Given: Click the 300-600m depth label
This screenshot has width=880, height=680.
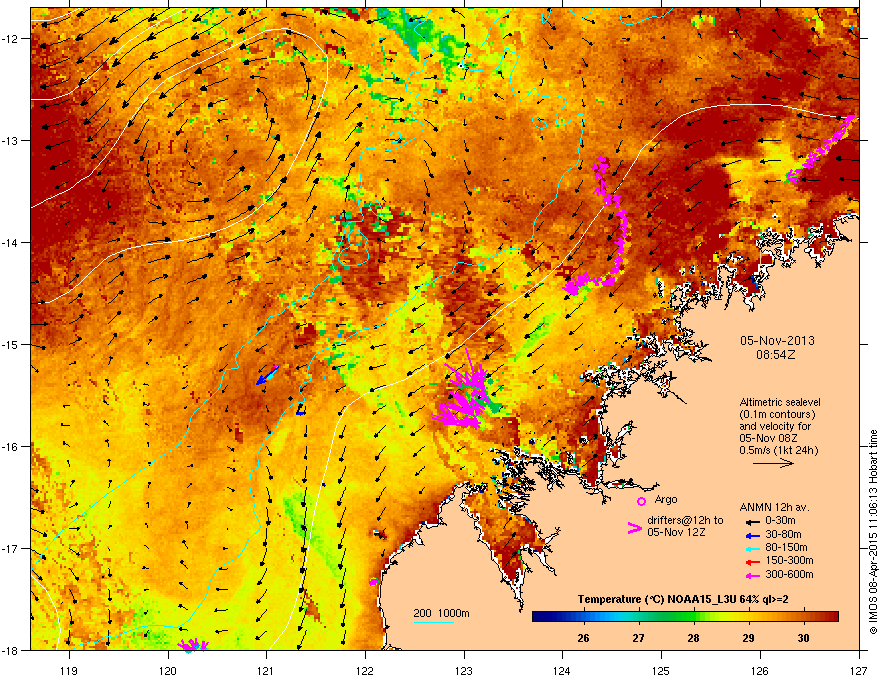Looking at the screenshot, I should [x=789, y=574].
